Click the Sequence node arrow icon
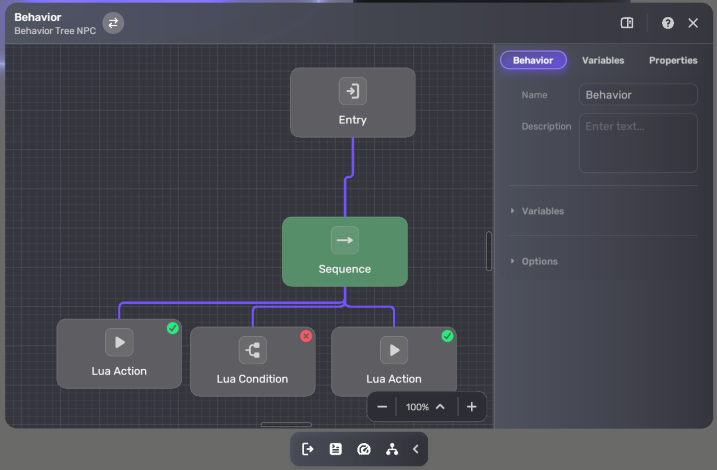Image resolution: width=717 pixels, height=470 pixels. 344,240
